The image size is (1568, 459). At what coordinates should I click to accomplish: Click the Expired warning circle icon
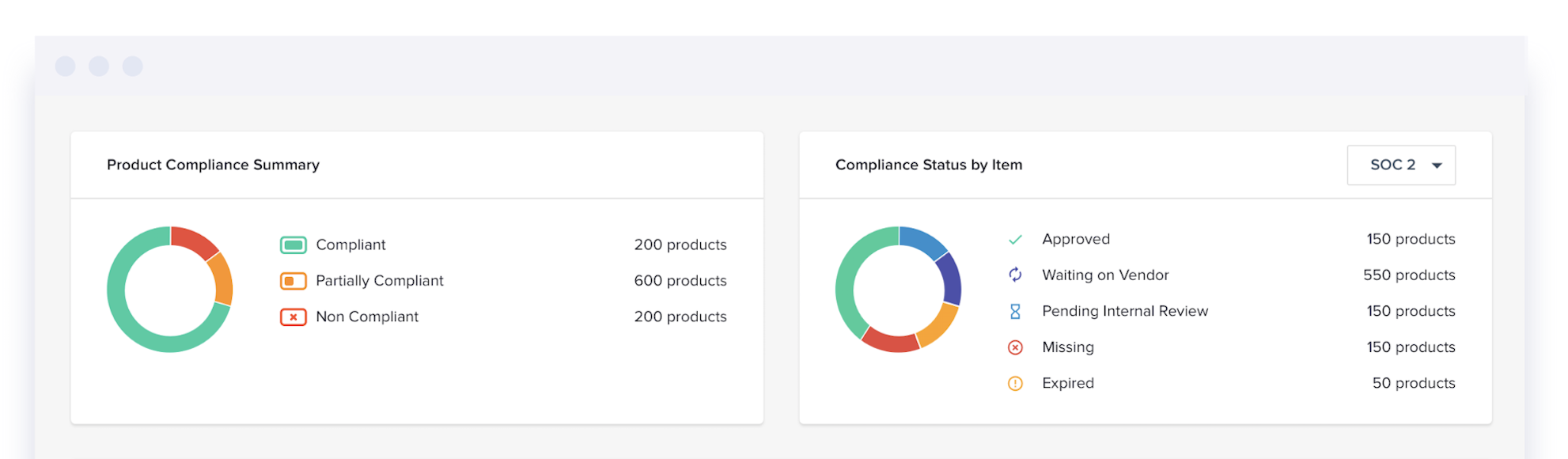coord(1015,384)
